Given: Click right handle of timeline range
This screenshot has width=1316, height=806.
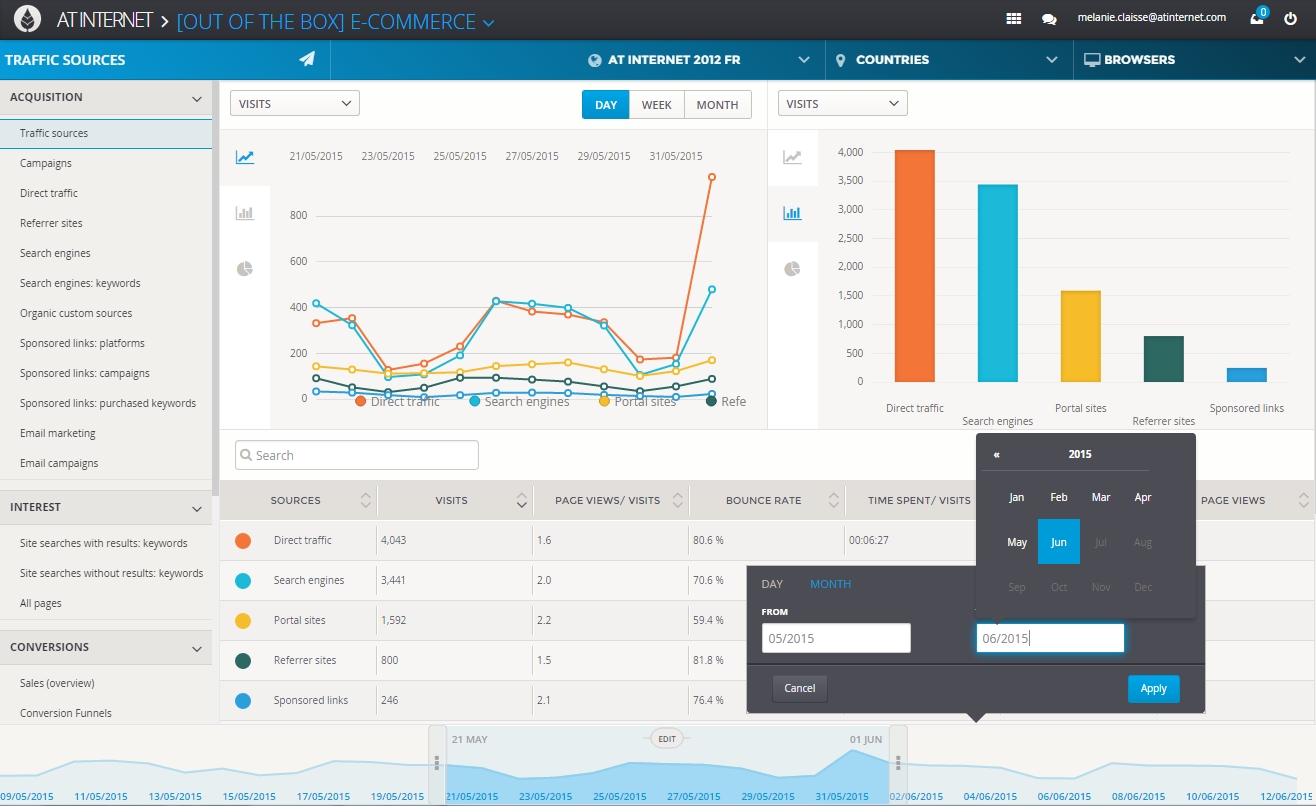Looking at the screenshot, I should click(898, 763).
